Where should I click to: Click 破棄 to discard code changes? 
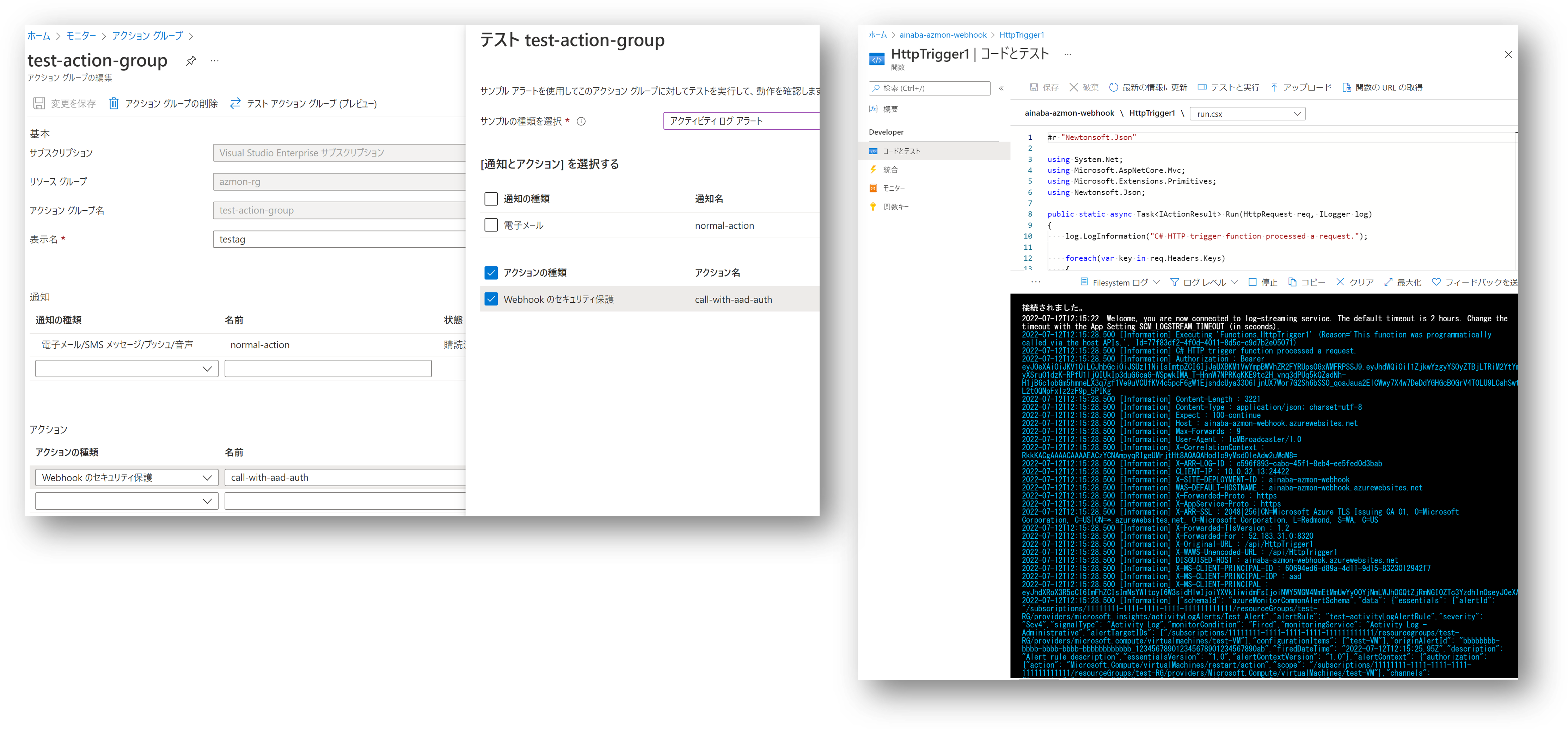pyautogui.click(x=1084, y=88)
